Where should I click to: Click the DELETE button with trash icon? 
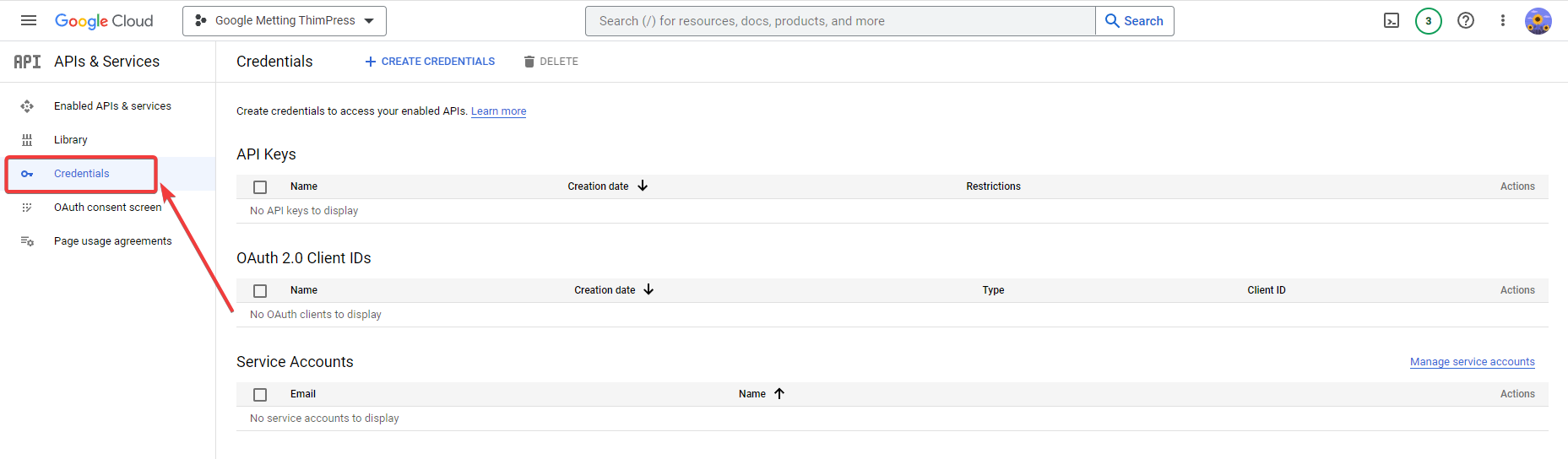click(551, 62)
